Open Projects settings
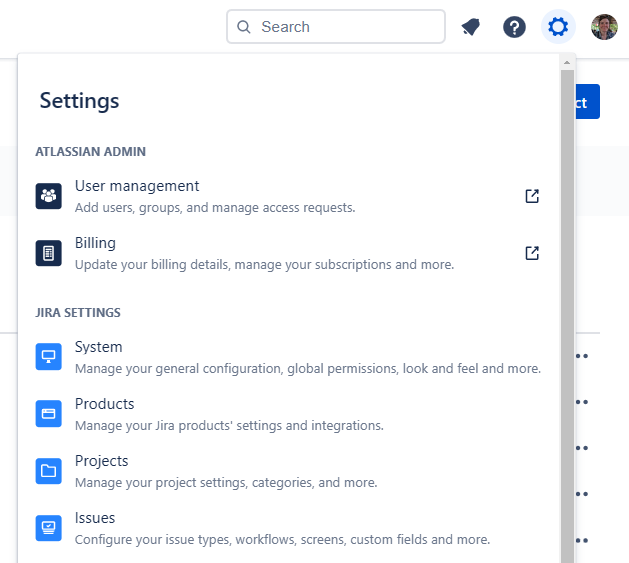This screenshot has width=629, height=563. pyautogui.click(x=288, y=471)
